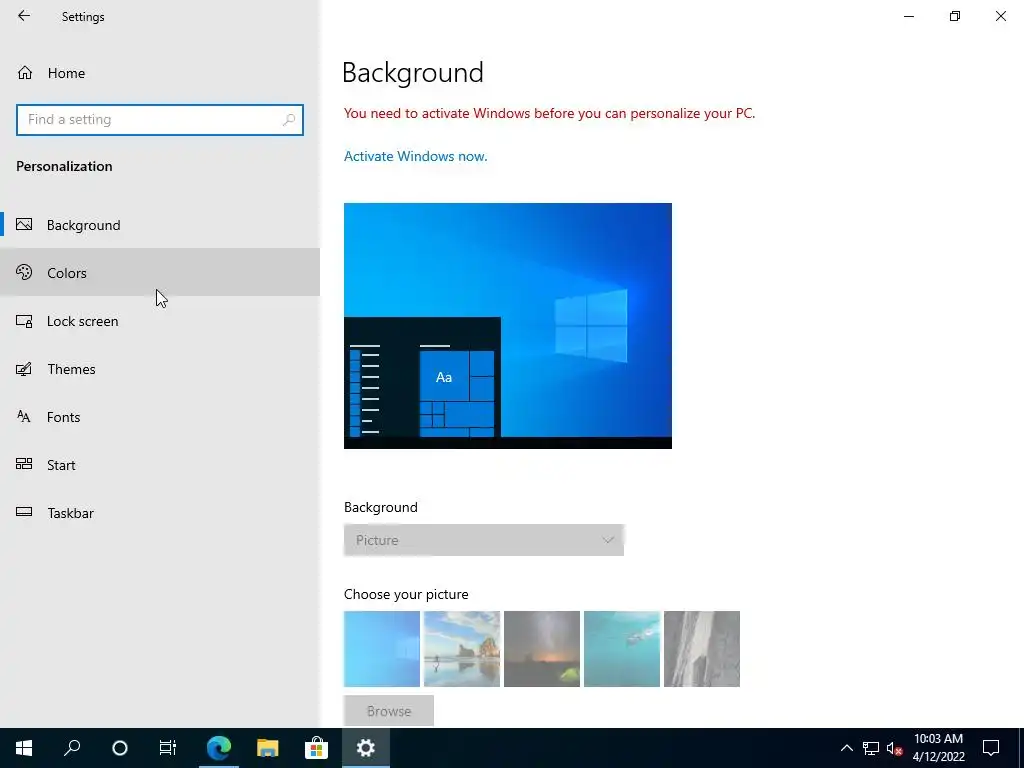This screenshot has height=768, width=1024.
Task: Open Microsoft Store from taskbar
Action: tap(316, 748)
